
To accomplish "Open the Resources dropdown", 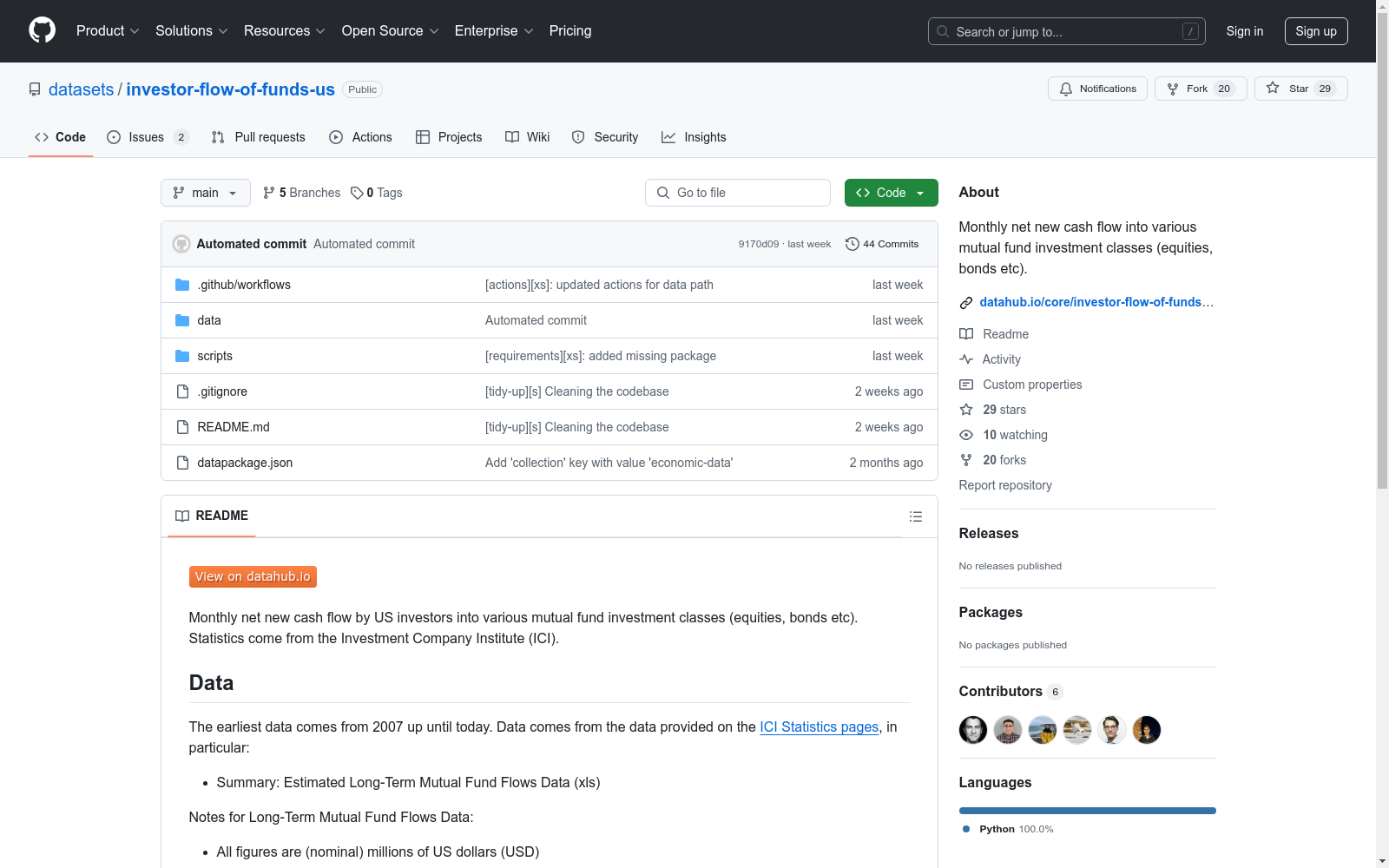I will (285, 31).
